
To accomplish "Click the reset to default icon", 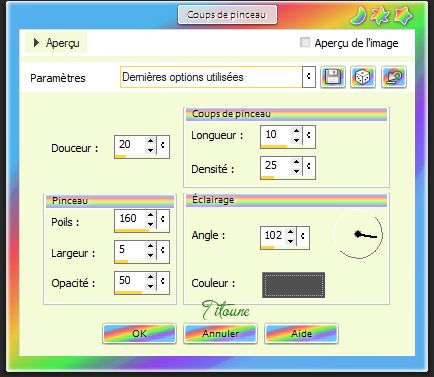I will [394, 77].
